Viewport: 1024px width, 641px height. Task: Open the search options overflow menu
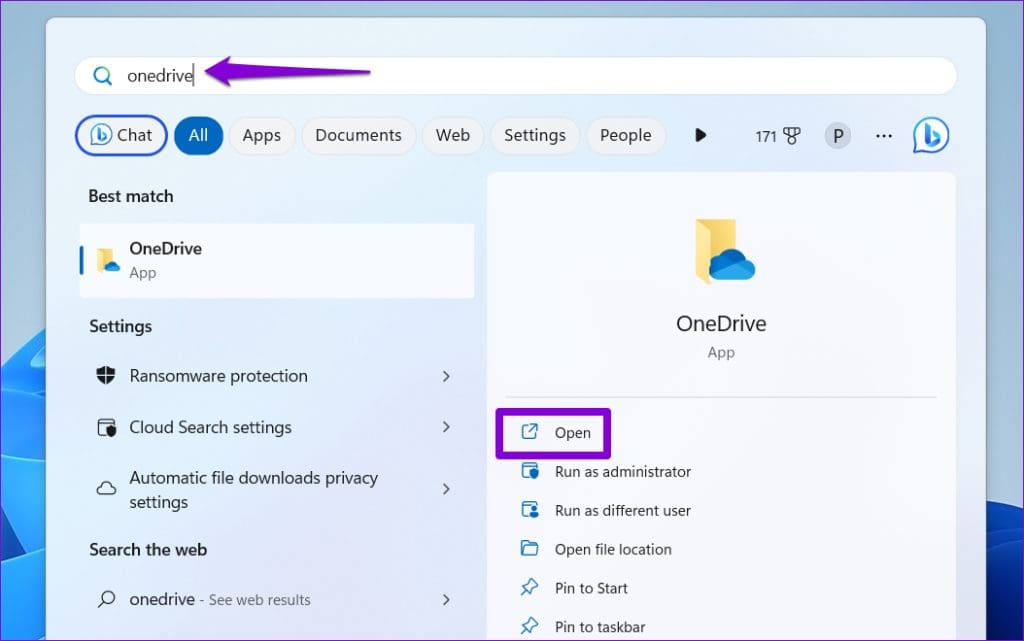pyautogui.click(x=883, y=135)
